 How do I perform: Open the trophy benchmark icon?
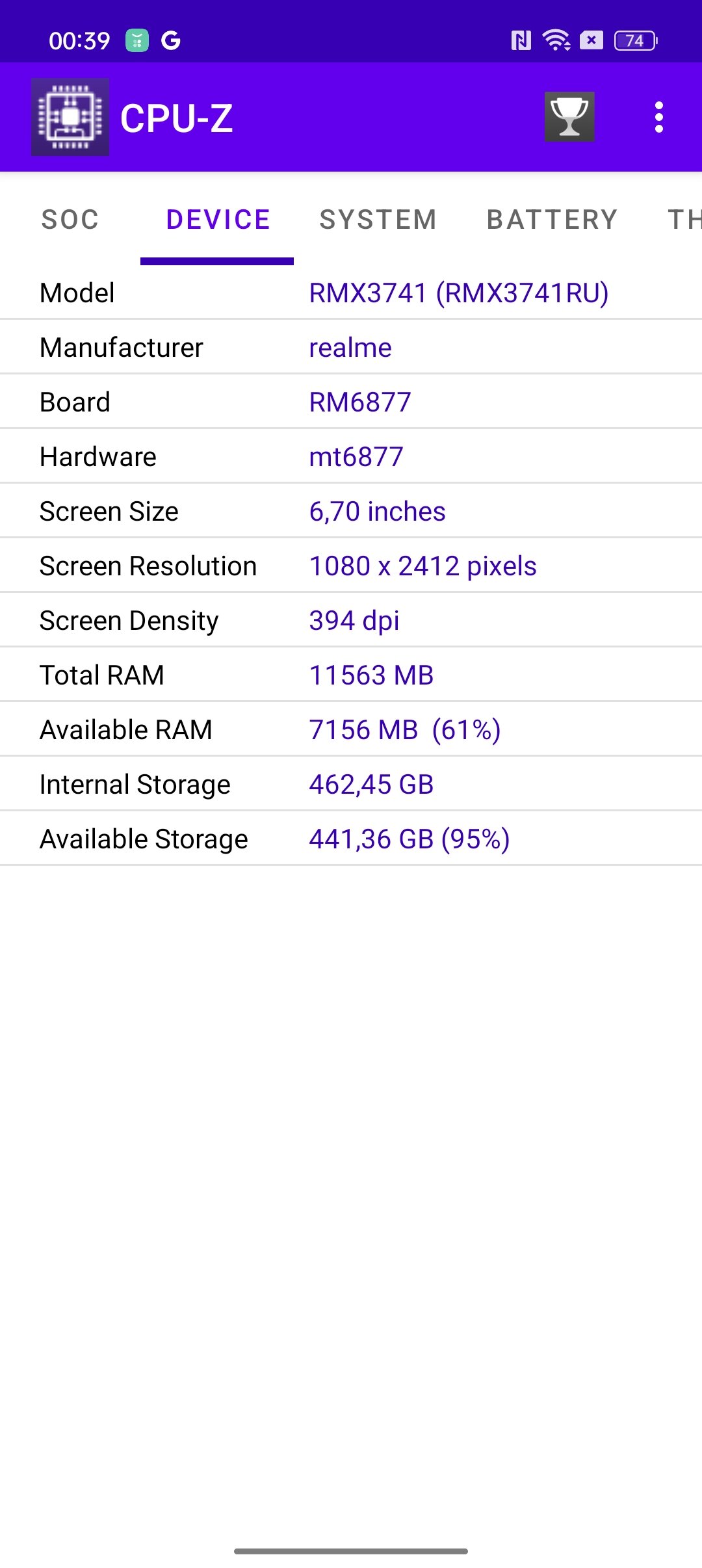pos(569,117)
